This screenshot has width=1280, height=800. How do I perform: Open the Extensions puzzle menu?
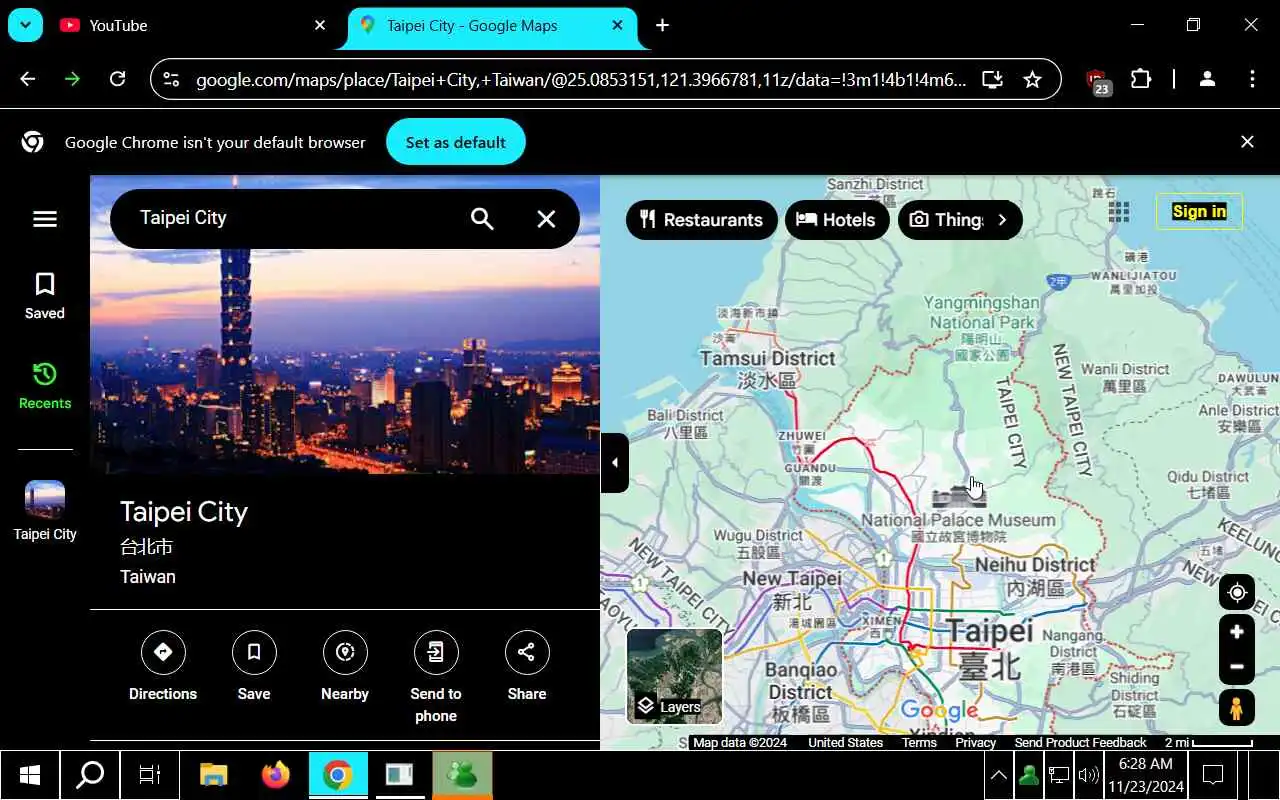click(x=1141, y=79)
